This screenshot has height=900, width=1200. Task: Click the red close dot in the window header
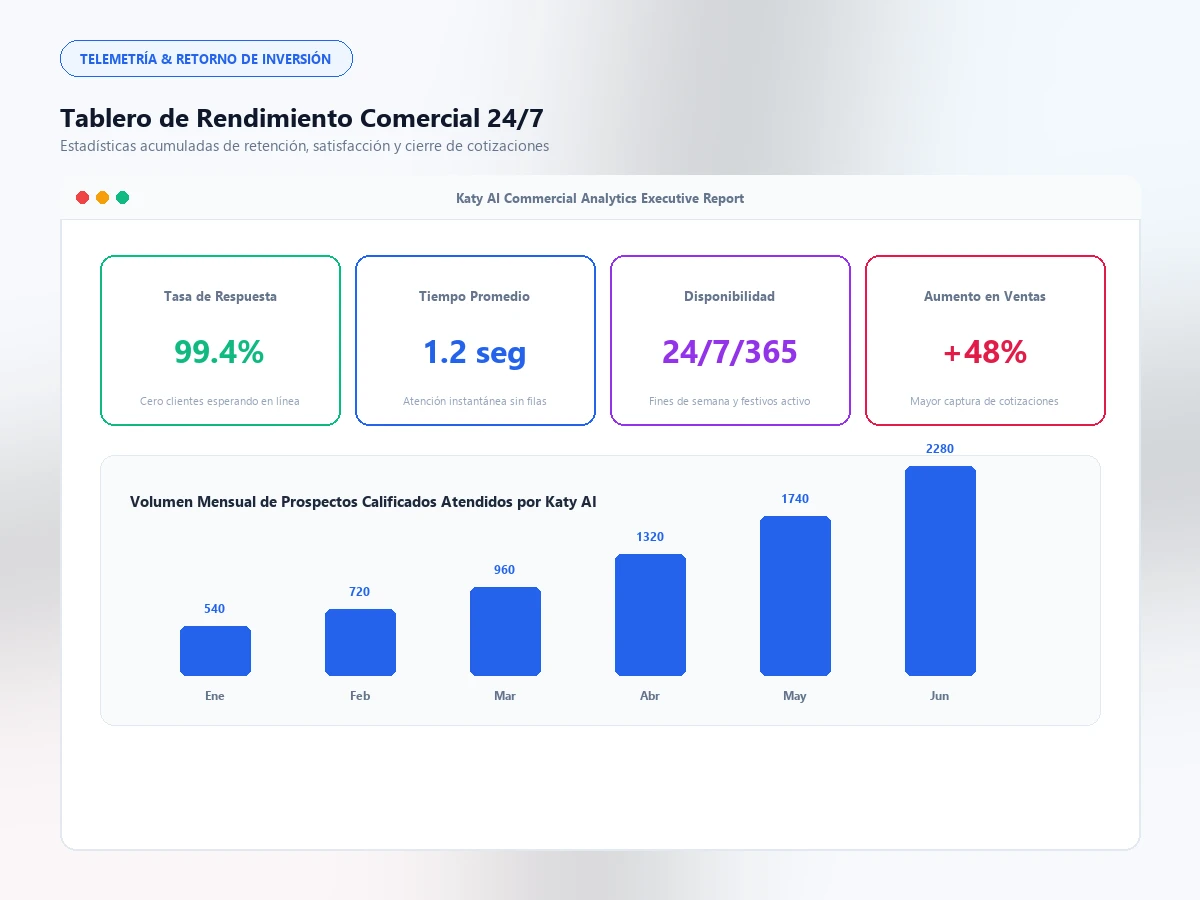tap(82, 198)
